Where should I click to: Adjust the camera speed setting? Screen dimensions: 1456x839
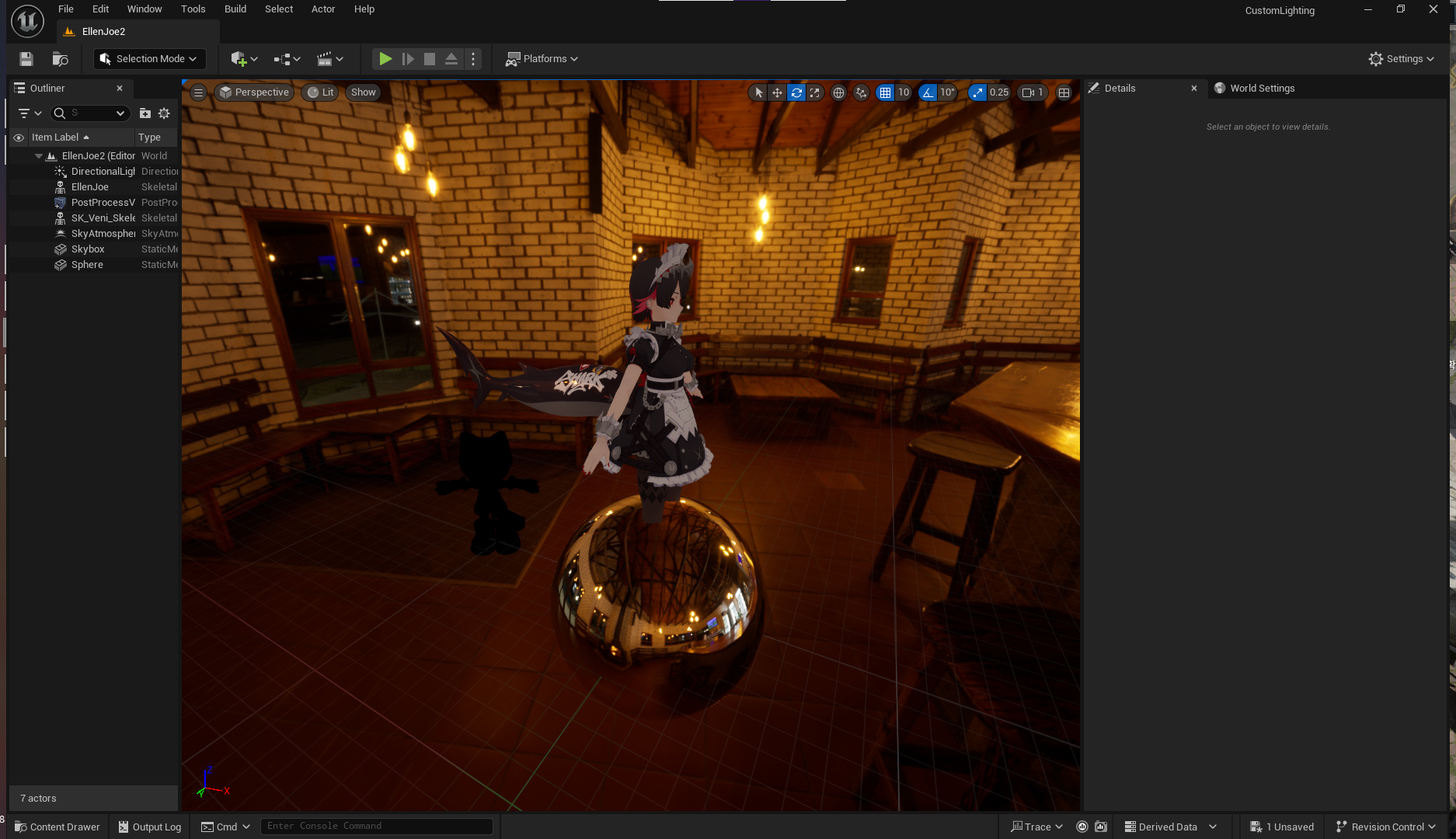pos(1033,92)
